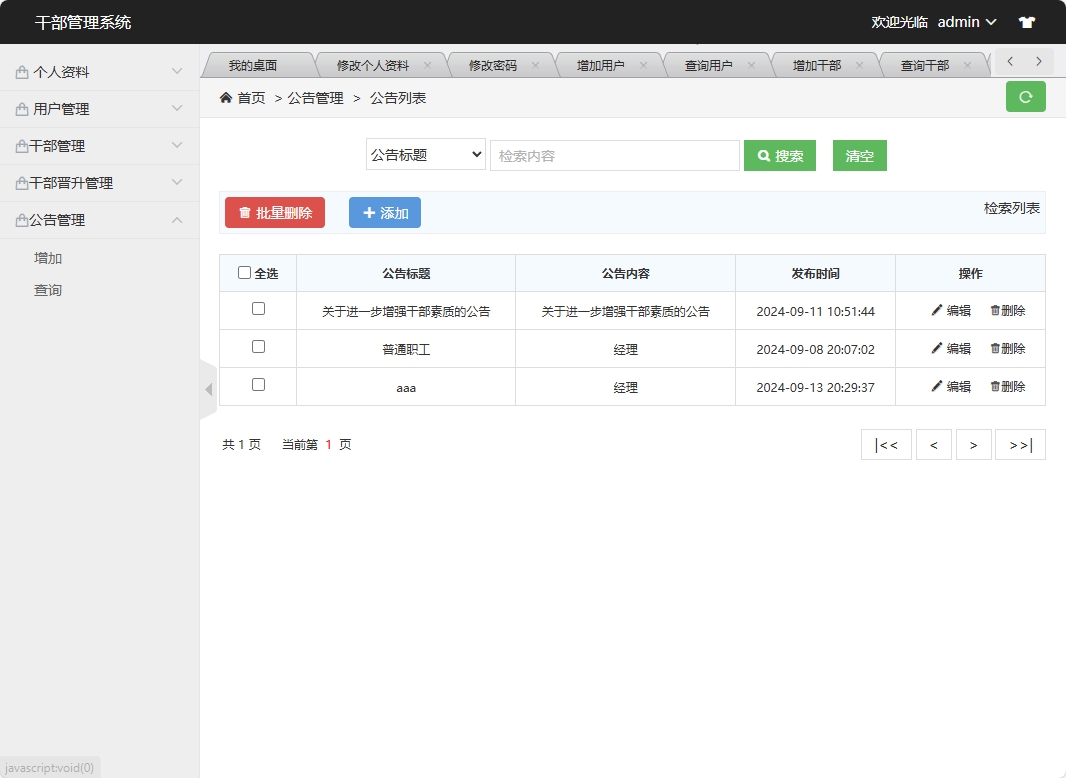
Task: Click the refresh icon above the announcement list
Action: [1025, 97]
